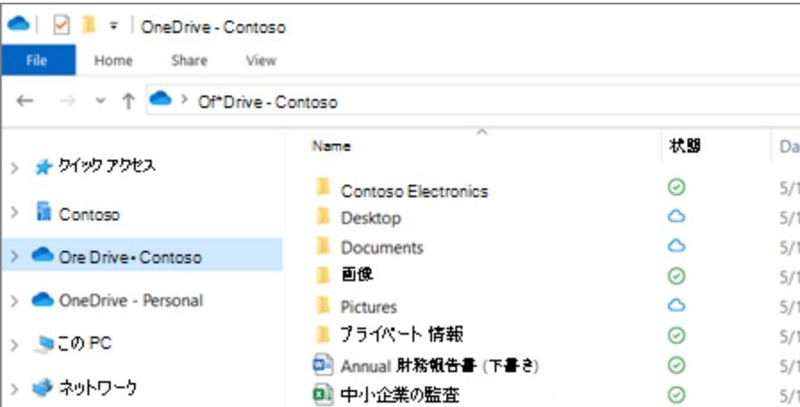Select the Annual 財務報告書 document name

click(x=440, y=366)
